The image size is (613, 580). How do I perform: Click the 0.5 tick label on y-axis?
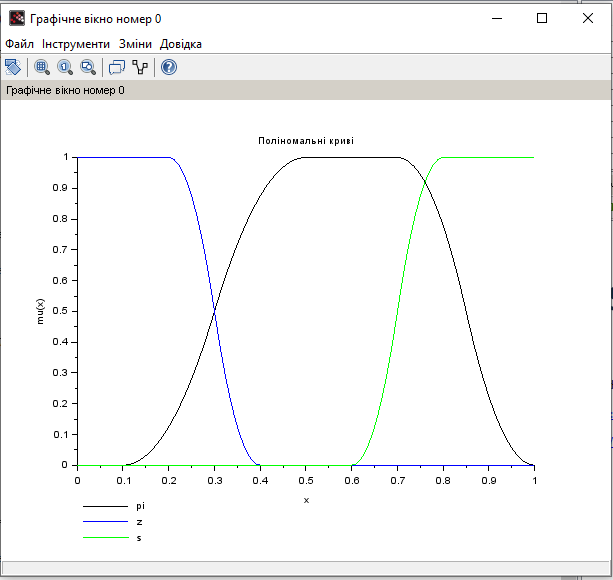60,311
